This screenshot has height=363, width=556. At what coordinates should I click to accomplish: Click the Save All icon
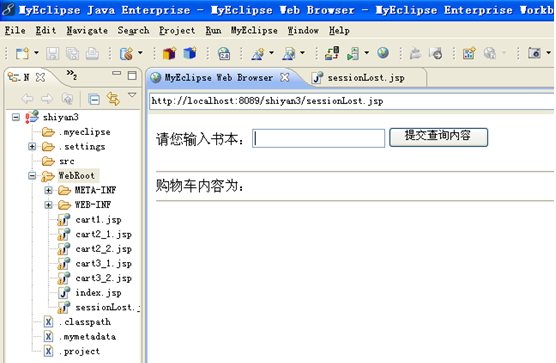[x=72, y=54]
